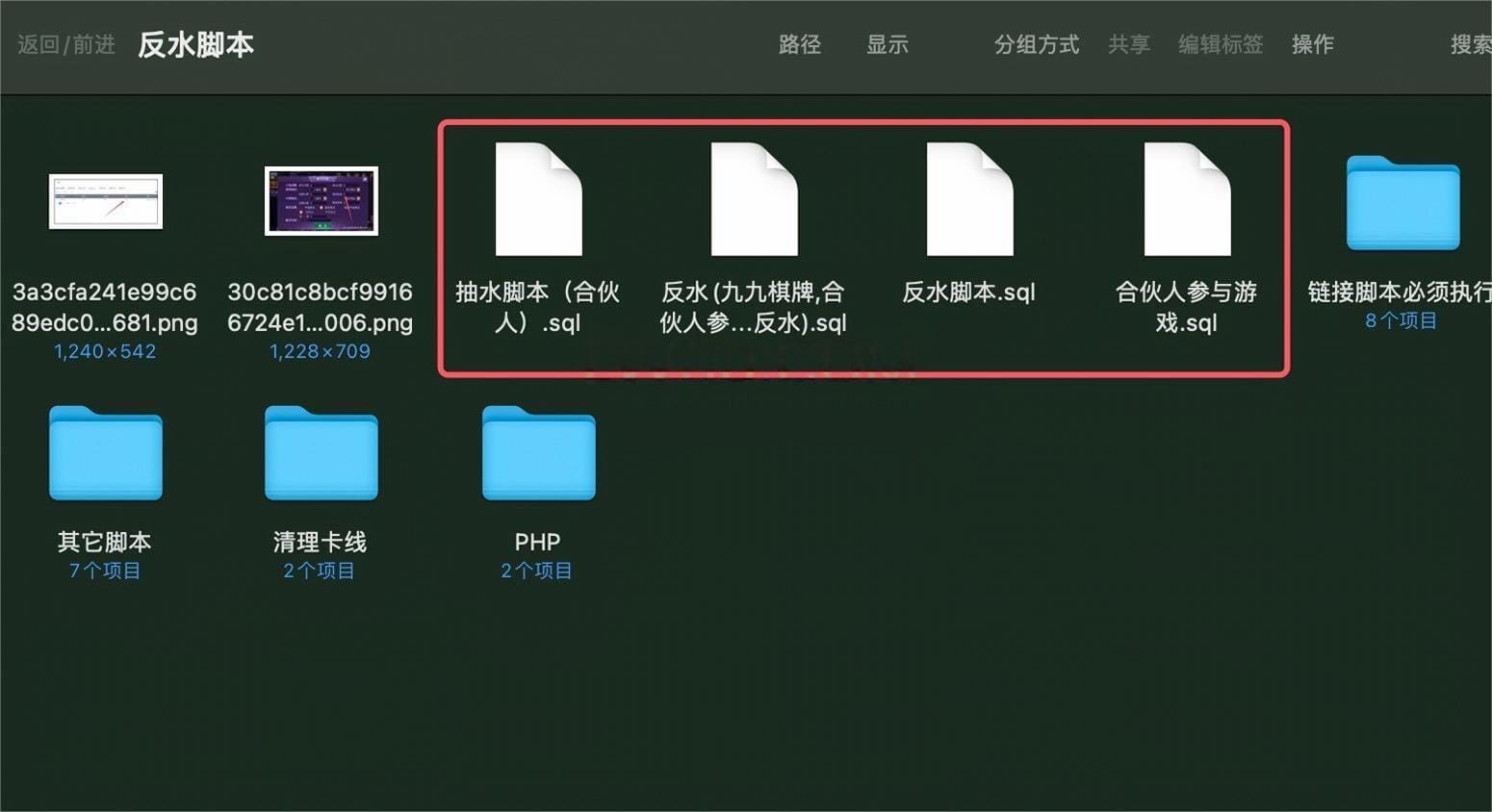Click the 共享 share toolbar item

(1128, 44)
